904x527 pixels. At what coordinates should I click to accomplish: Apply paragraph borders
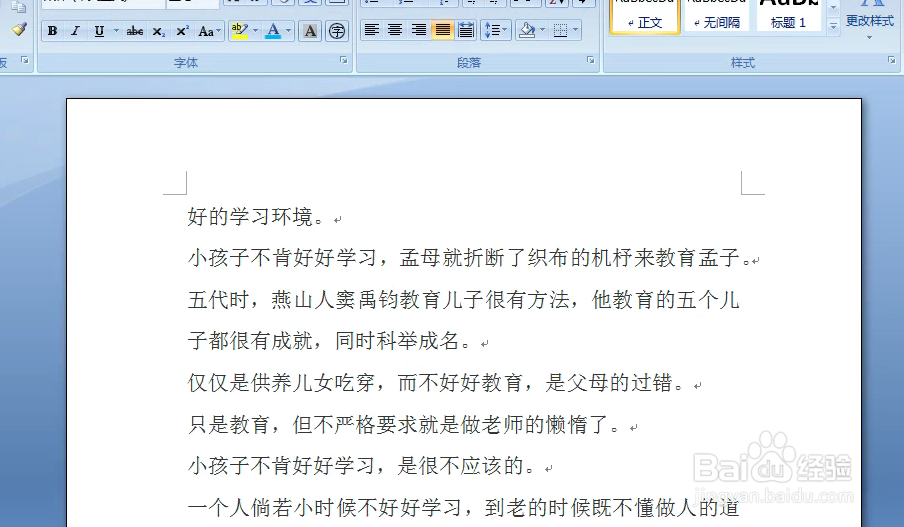[560, 30]
